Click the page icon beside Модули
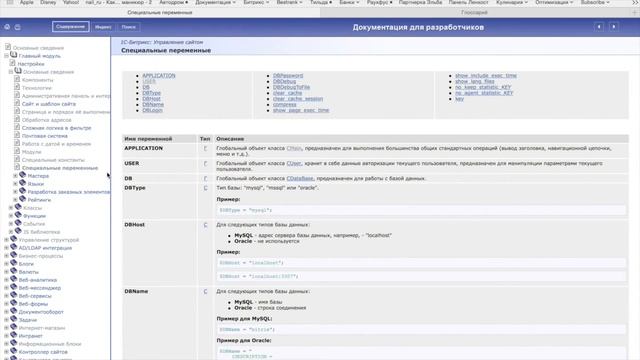 click(x=17, y=151)
